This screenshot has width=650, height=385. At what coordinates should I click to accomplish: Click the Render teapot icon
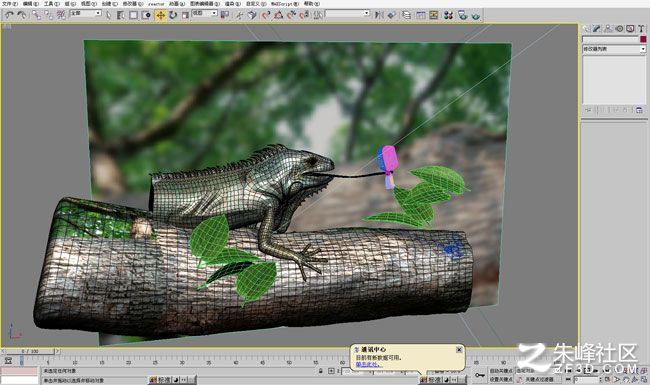[475, 15]
